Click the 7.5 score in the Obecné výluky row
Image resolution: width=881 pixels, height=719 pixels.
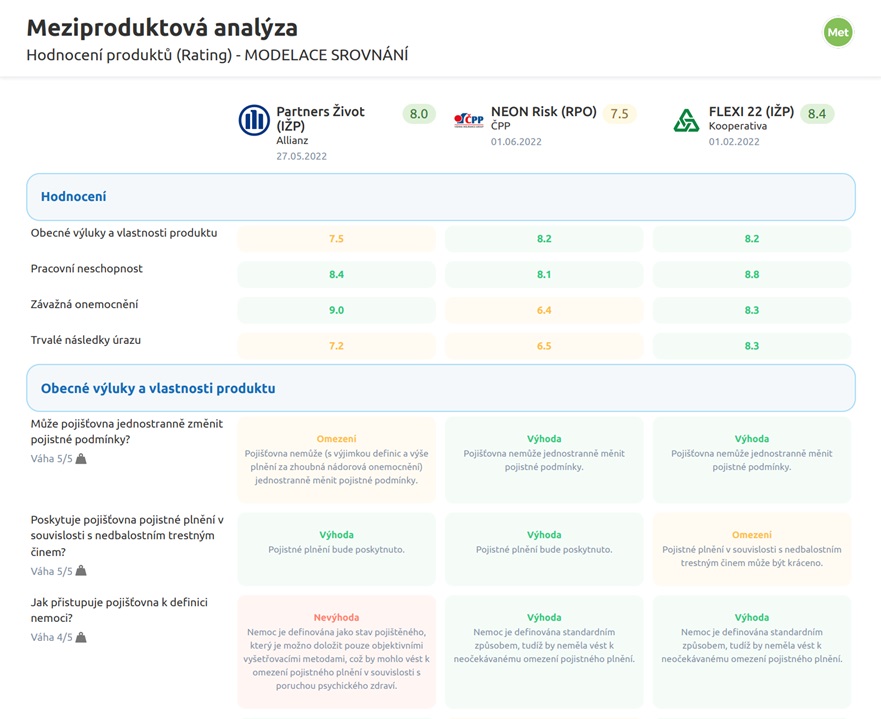pos(337,239)
